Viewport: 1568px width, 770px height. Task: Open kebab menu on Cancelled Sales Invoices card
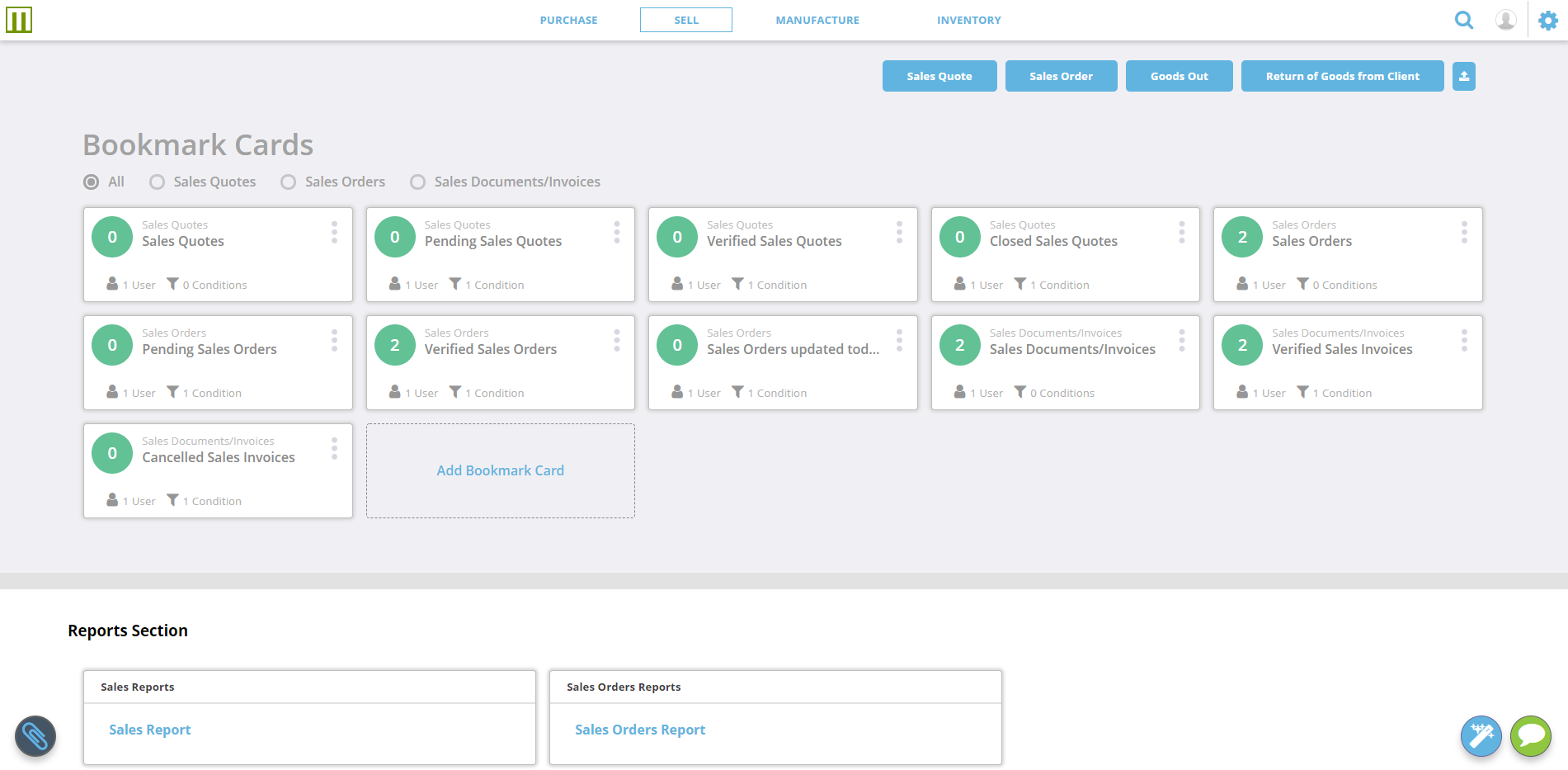[x=334, y=448]
